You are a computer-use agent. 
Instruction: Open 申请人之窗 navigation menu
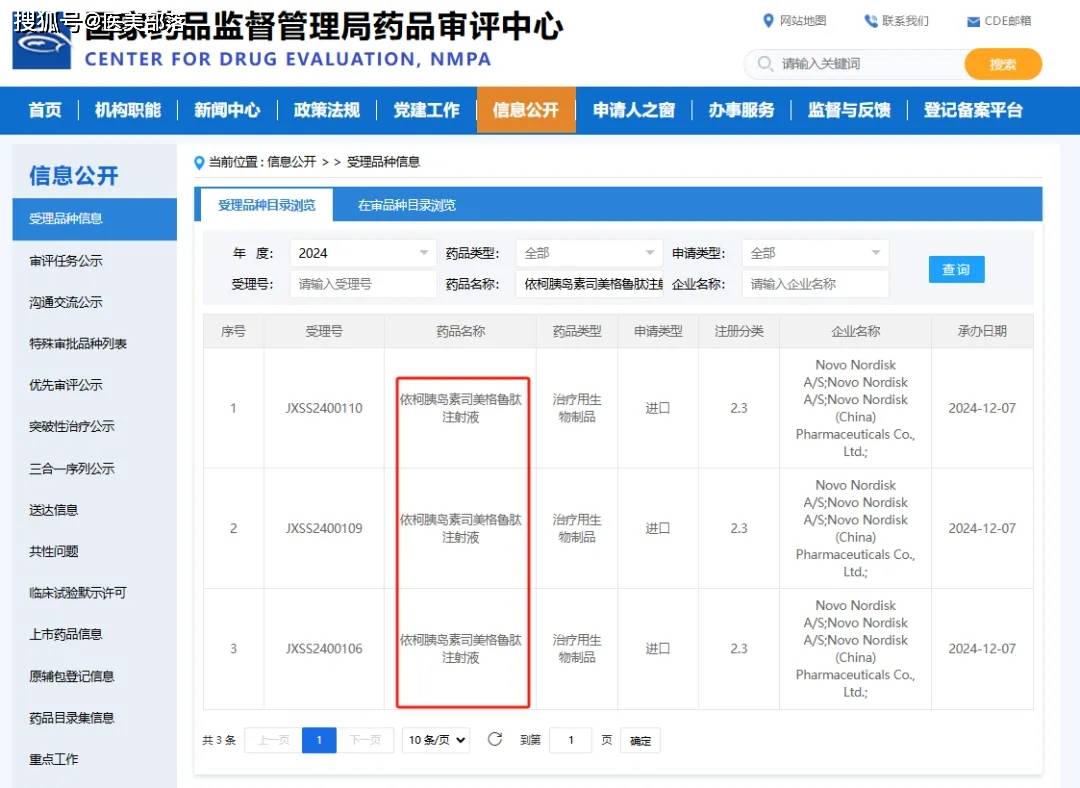point(634,110)
